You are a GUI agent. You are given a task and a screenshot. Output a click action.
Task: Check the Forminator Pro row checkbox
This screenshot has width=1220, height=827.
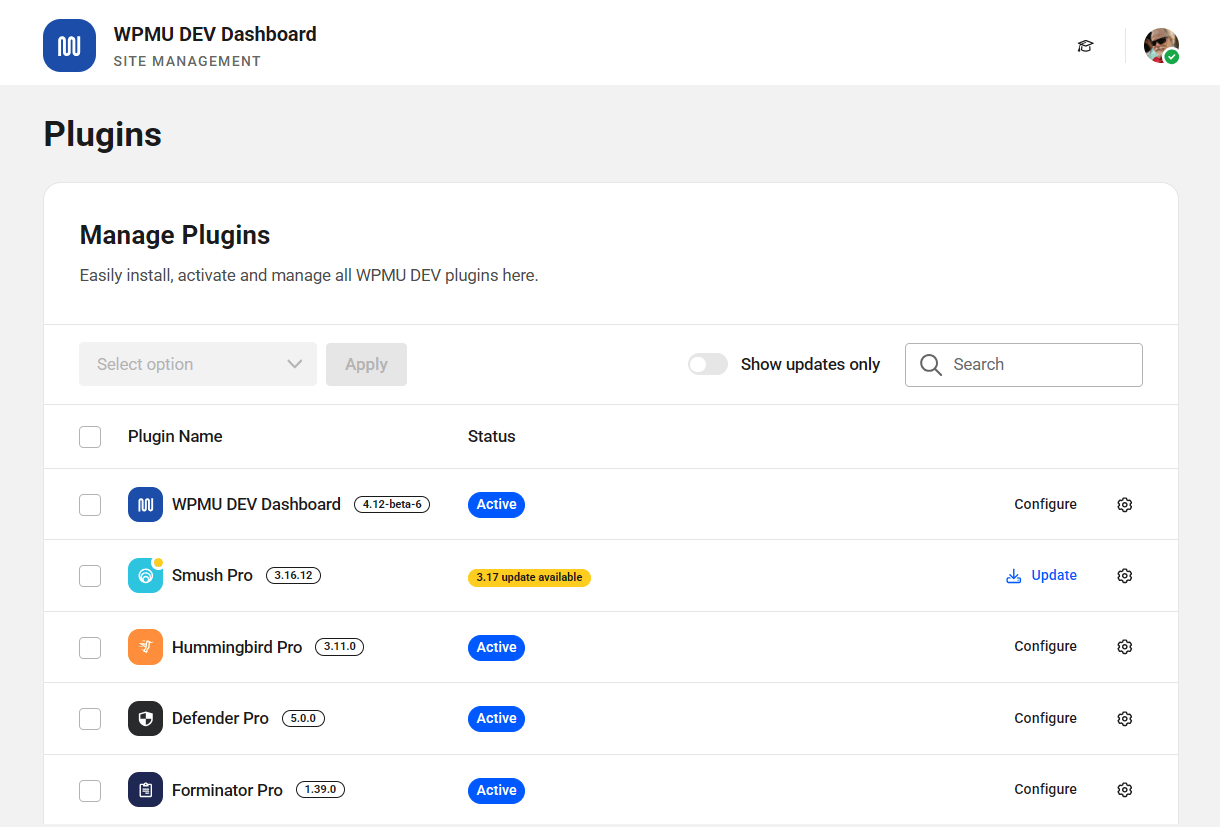(90, 791)
